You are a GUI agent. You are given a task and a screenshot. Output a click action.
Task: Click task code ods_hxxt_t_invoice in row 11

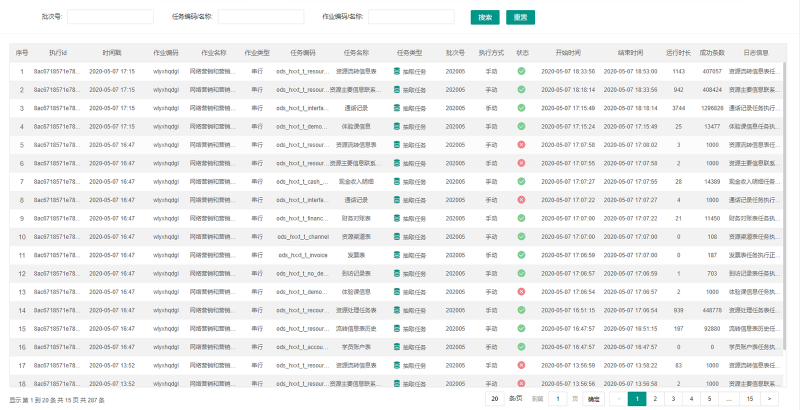(303, 255)
